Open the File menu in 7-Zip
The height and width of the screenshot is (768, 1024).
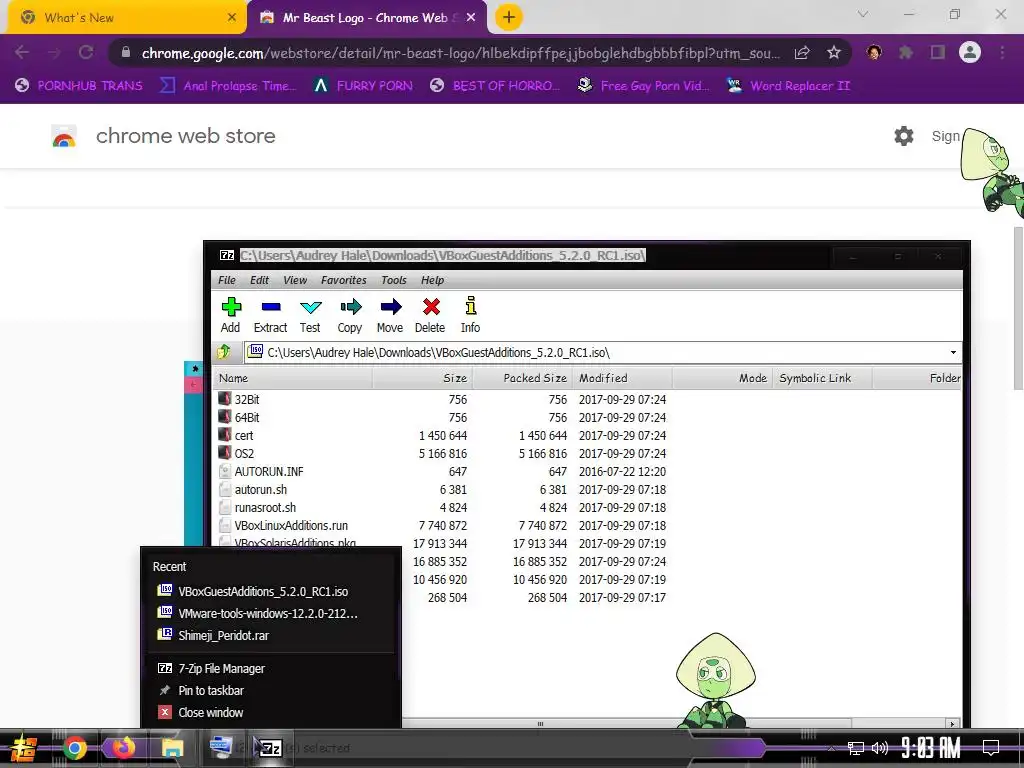(x=227, y=280)
